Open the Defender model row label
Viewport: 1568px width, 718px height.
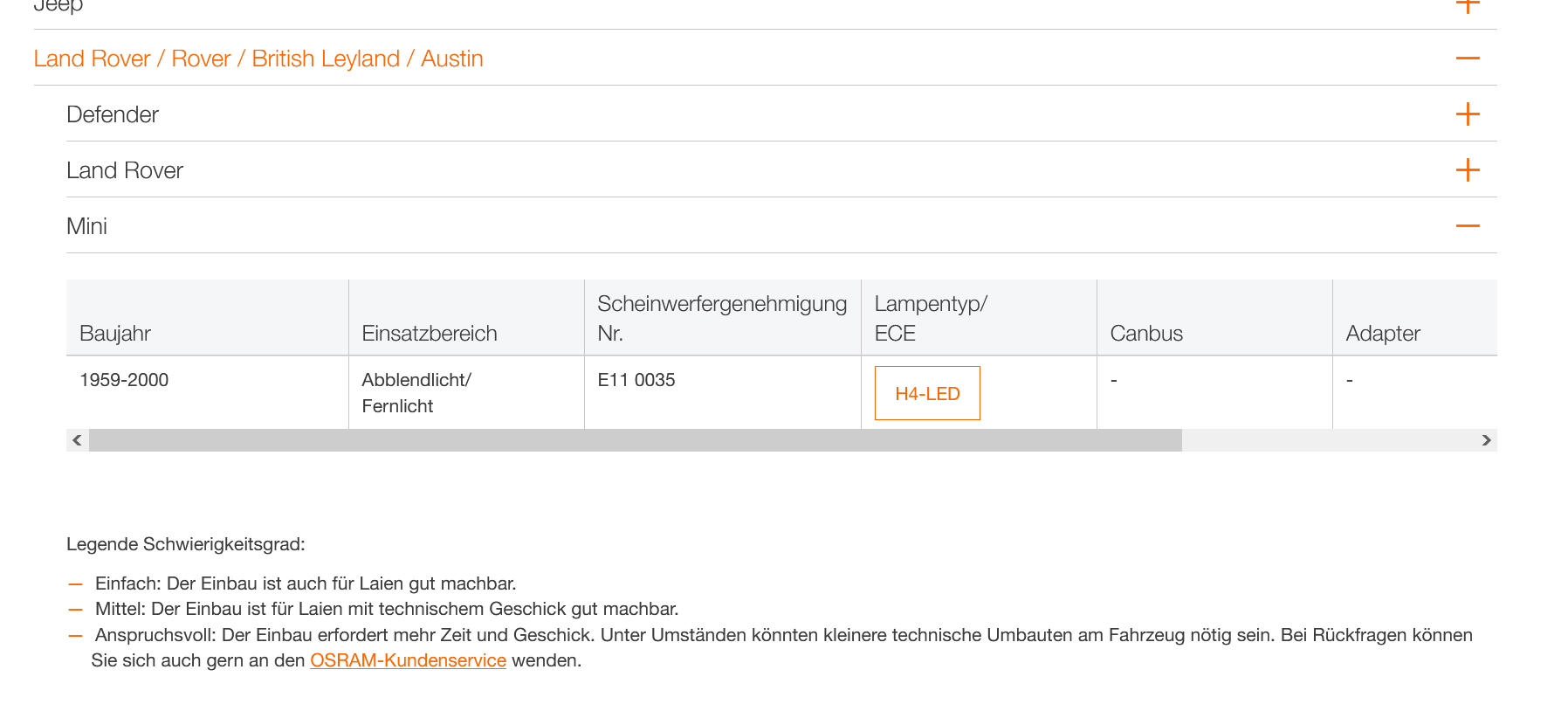pos(113,114)
